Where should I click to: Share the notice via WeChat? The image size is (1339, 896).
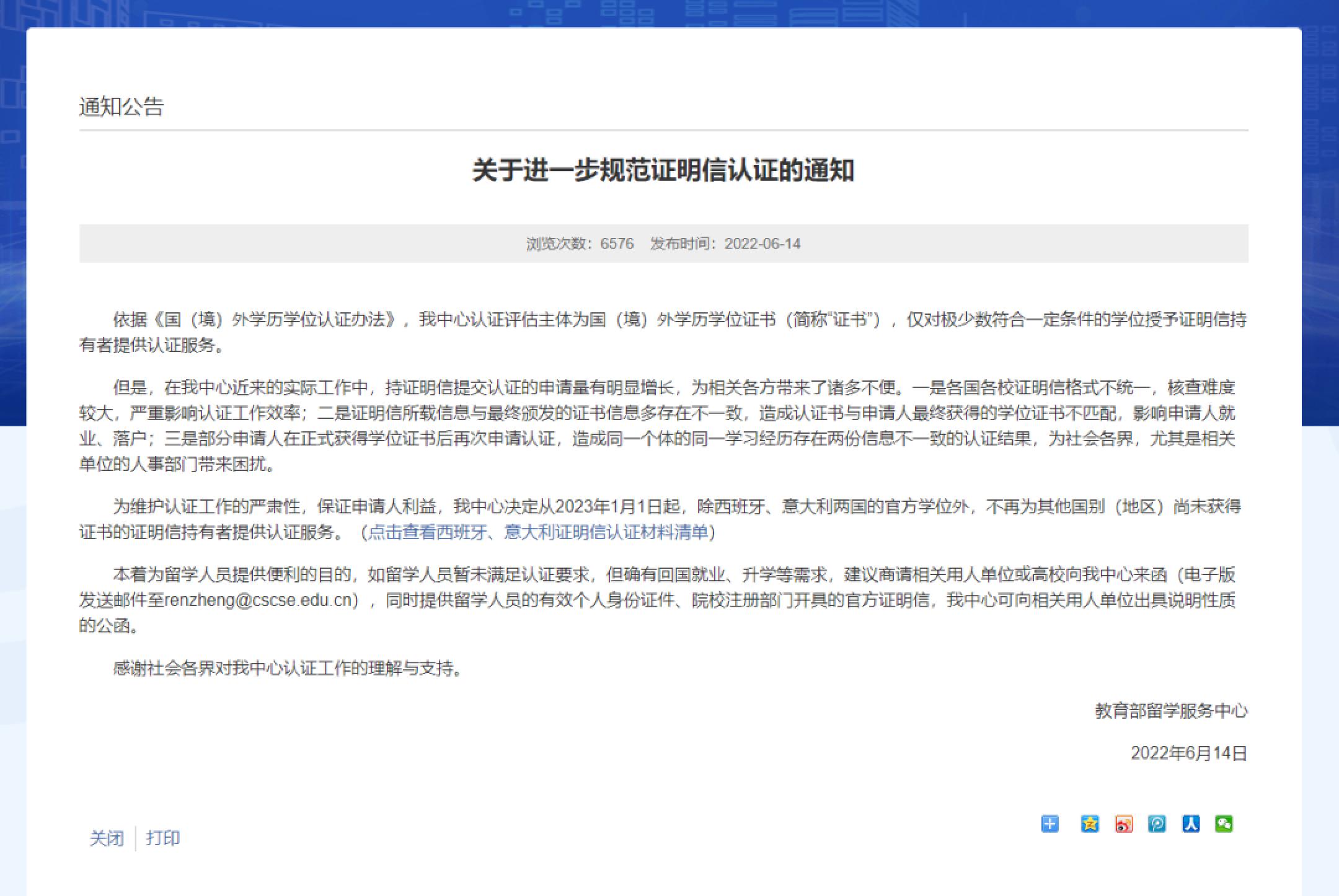tap(1222, 824)
